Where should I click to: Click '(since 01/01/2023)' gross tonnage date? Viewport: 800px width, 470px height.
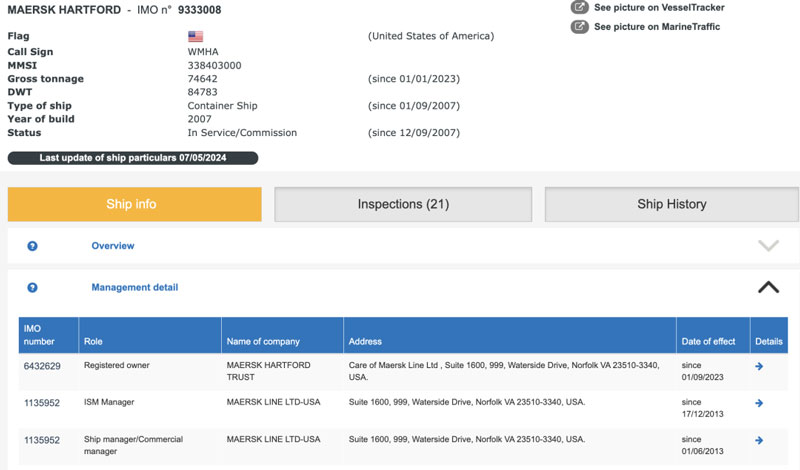414,79
